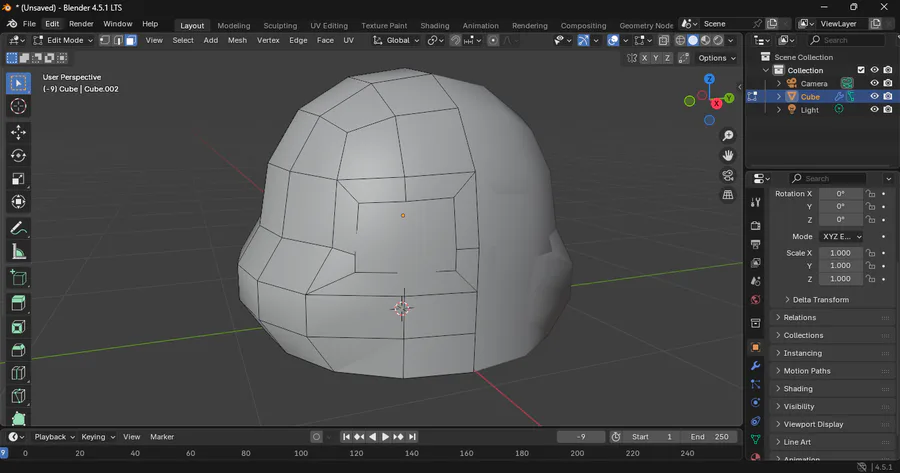The height and width of the screenshot is (473, 900).
Task: Activate the 3D Cursor tool
Action: click(x=18, y=106)
